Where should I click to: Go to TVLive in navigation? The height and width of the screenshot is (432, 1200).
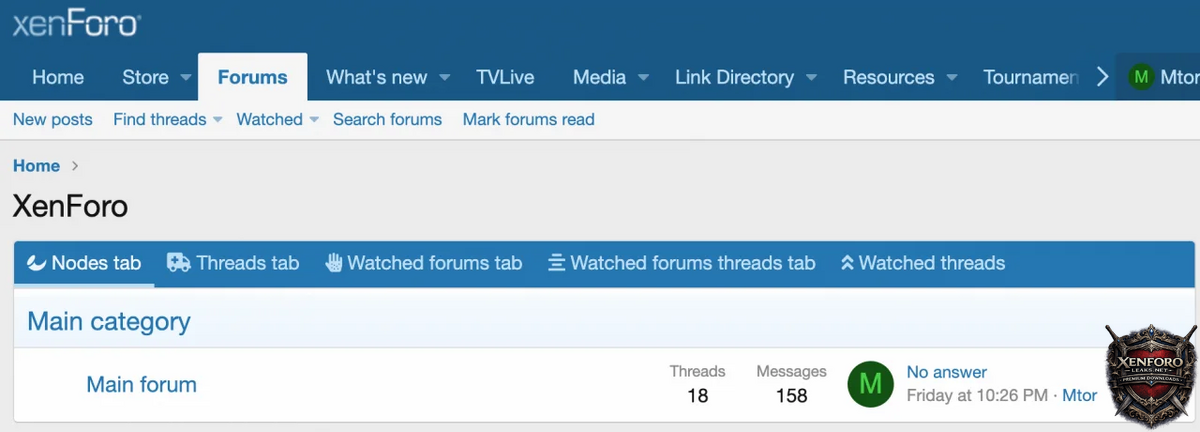tap(505, 77)
